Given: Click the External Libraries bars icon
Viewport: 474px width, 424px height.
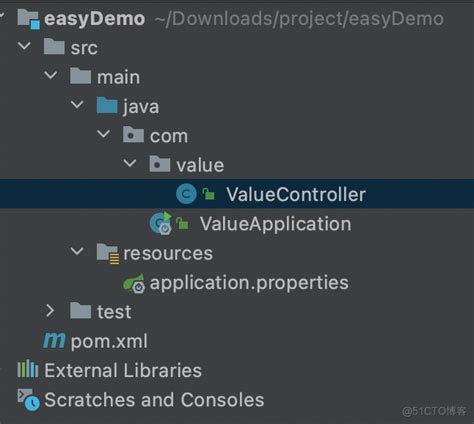Looking at the screenshot, I should [x=28, y=369].
